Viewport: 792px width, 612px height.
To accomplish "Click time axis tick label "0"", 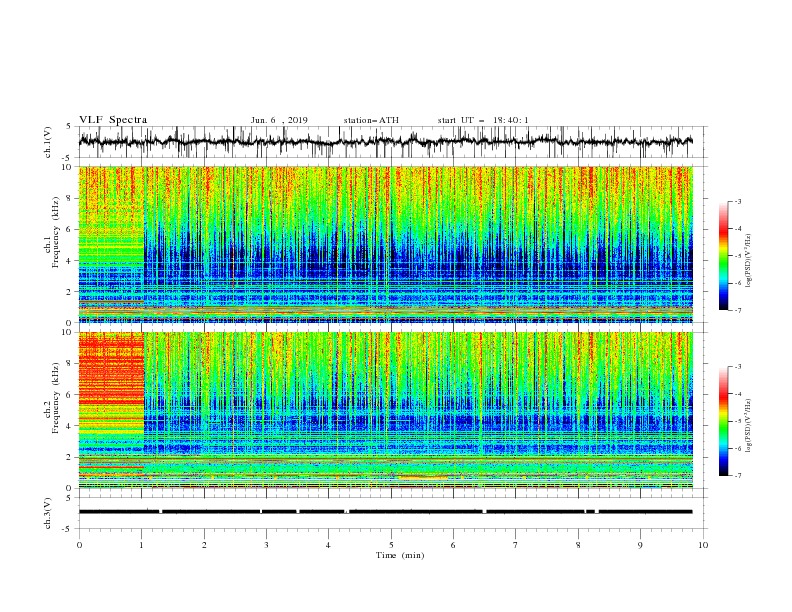I will point(79,545).
